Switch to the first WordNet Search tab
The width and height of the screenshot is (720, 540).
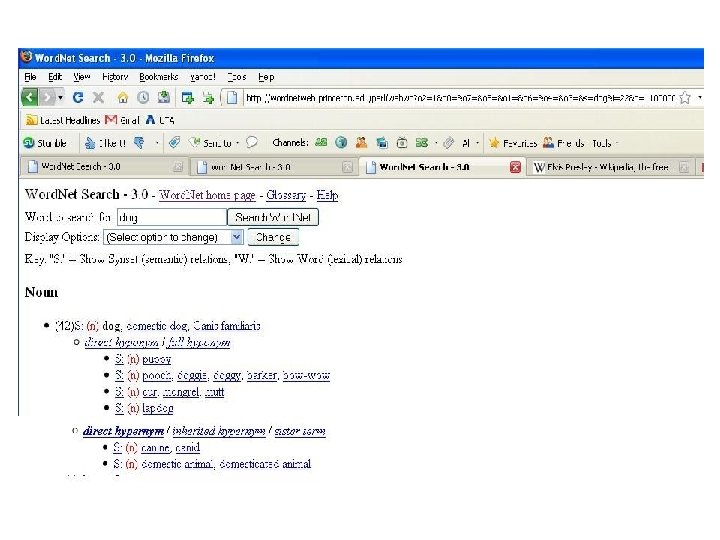click(104, 167)
